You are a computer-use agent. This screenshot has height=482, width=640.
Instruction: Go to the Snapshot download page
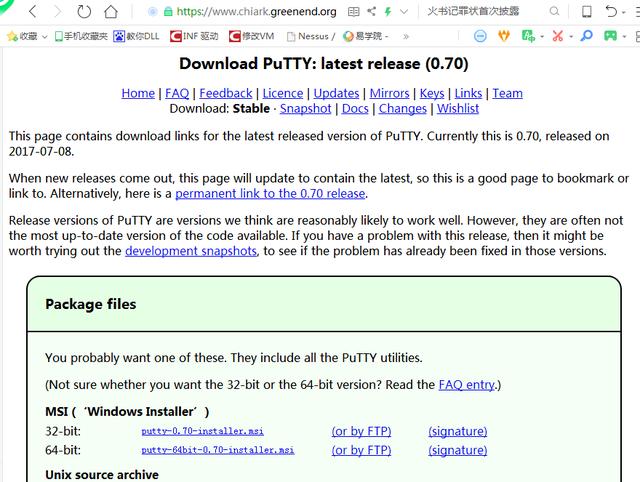pos(305,109)
